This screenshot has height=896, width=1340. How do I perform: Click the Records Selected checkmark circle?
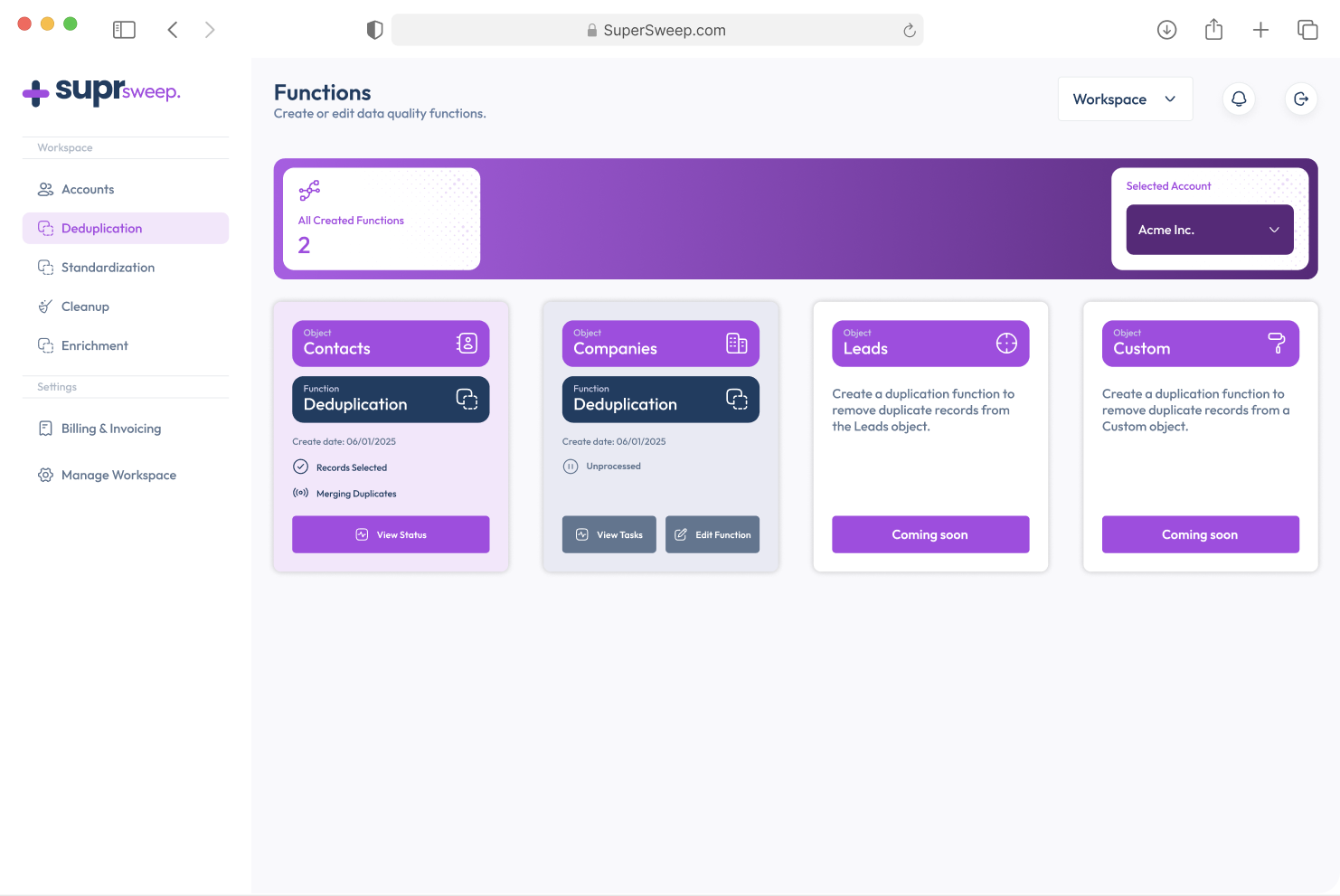(301, 467)
